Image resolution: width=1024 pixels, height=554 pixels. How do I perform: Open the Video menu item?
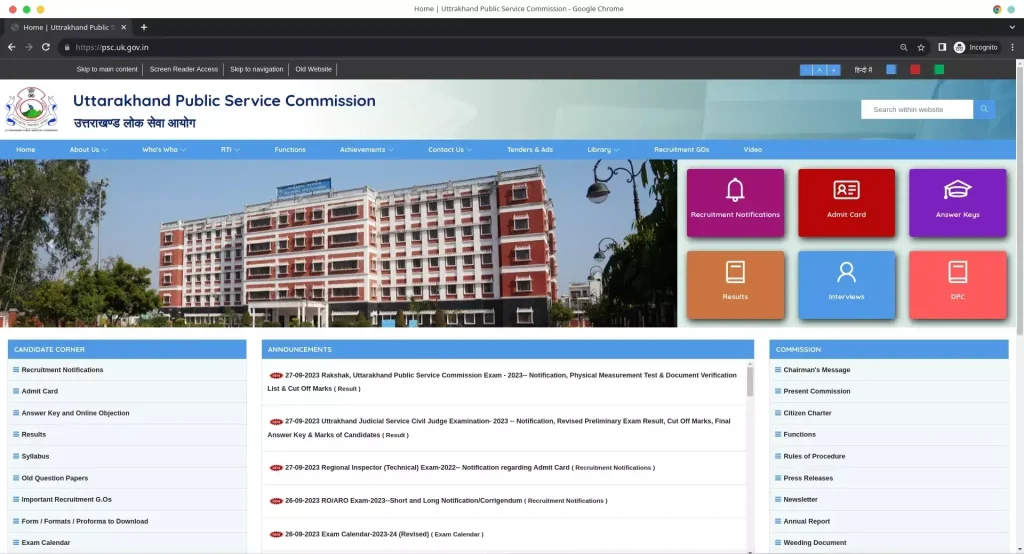click(x=752, y=150)
